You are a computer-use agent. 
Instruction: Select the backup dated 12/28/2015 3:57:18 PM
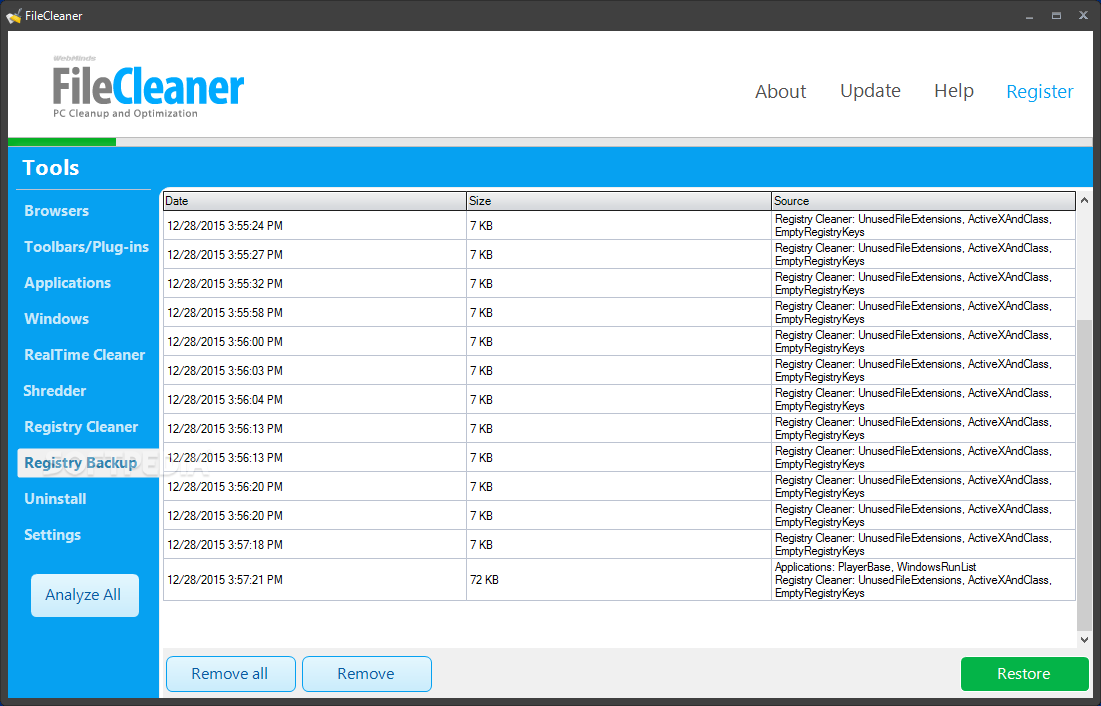coord(619,544)
